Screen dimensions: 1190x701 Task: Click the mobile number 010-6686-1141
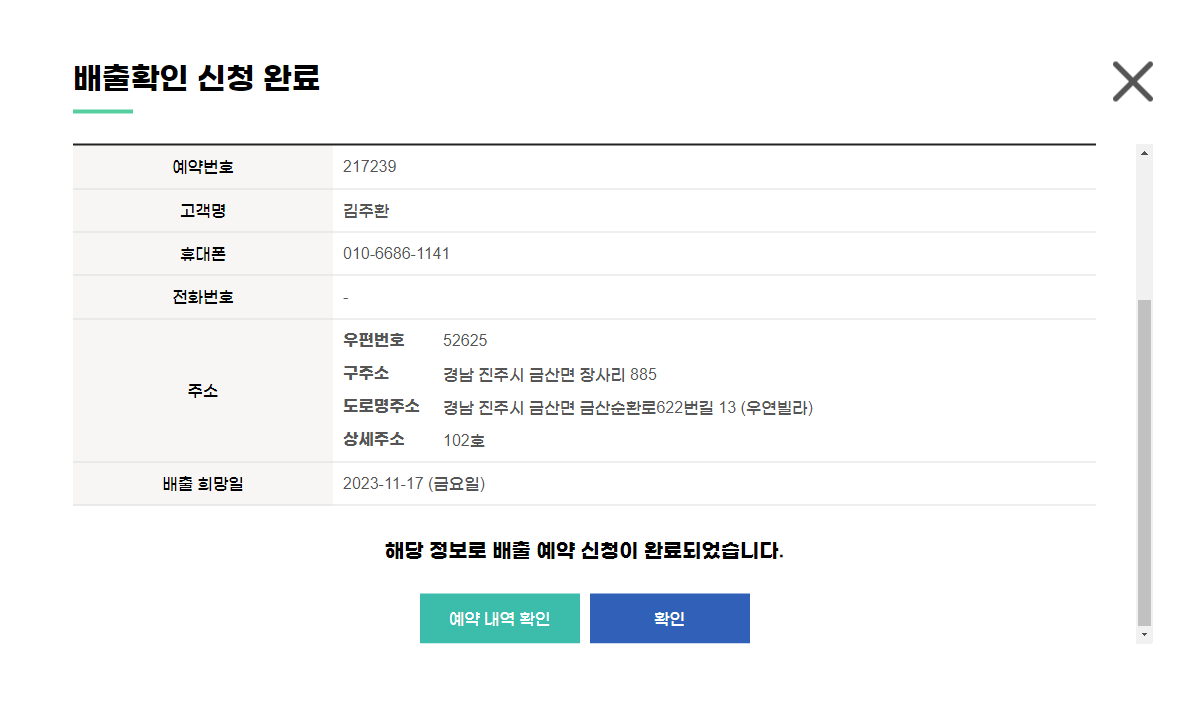coord(396,254)
